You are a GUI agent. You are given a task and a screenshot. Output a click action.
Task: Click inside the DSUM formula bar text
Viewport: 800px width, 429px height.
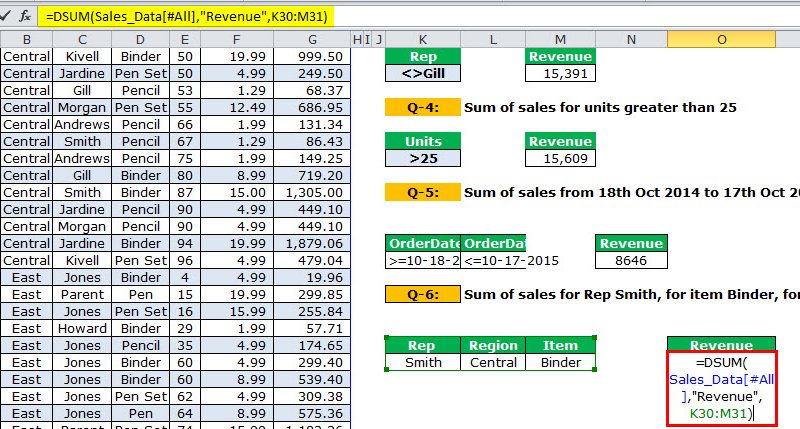click(186, 16)
